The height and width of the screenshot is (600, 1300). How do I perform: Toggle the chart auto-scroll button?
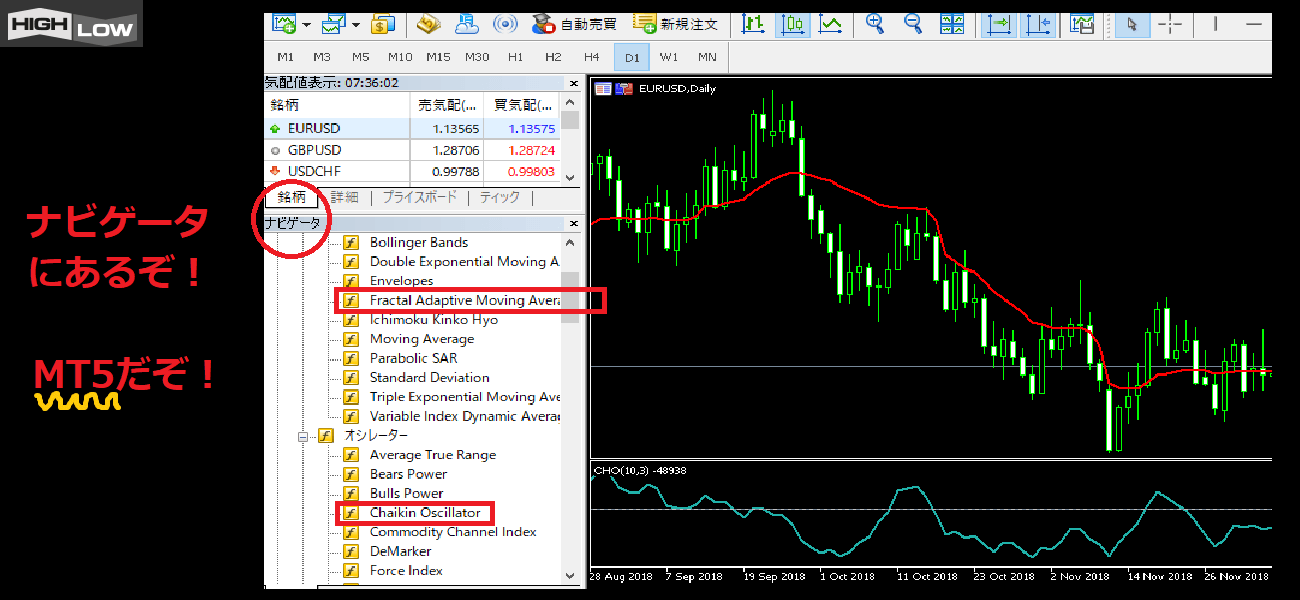(997, 24)
